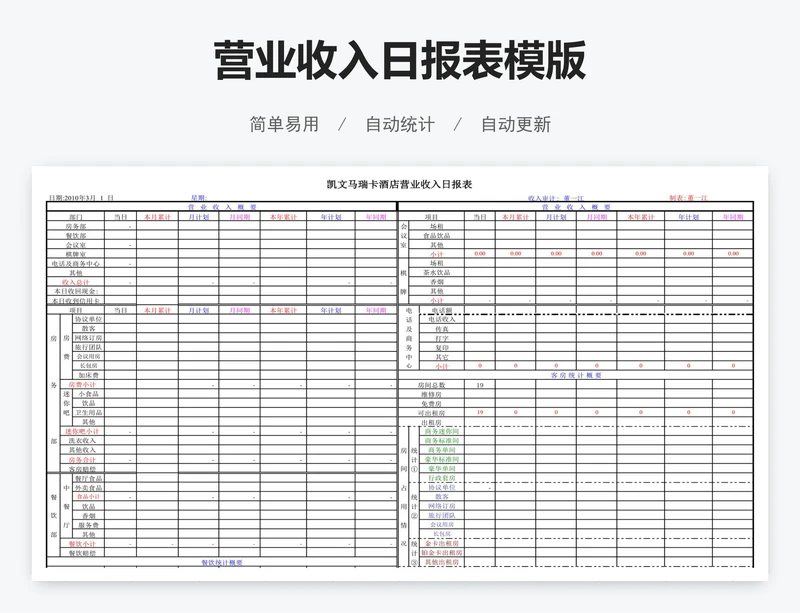Select the 部门 column header
Viewport: 800px width, 613px height.
(x=76, y=217)
